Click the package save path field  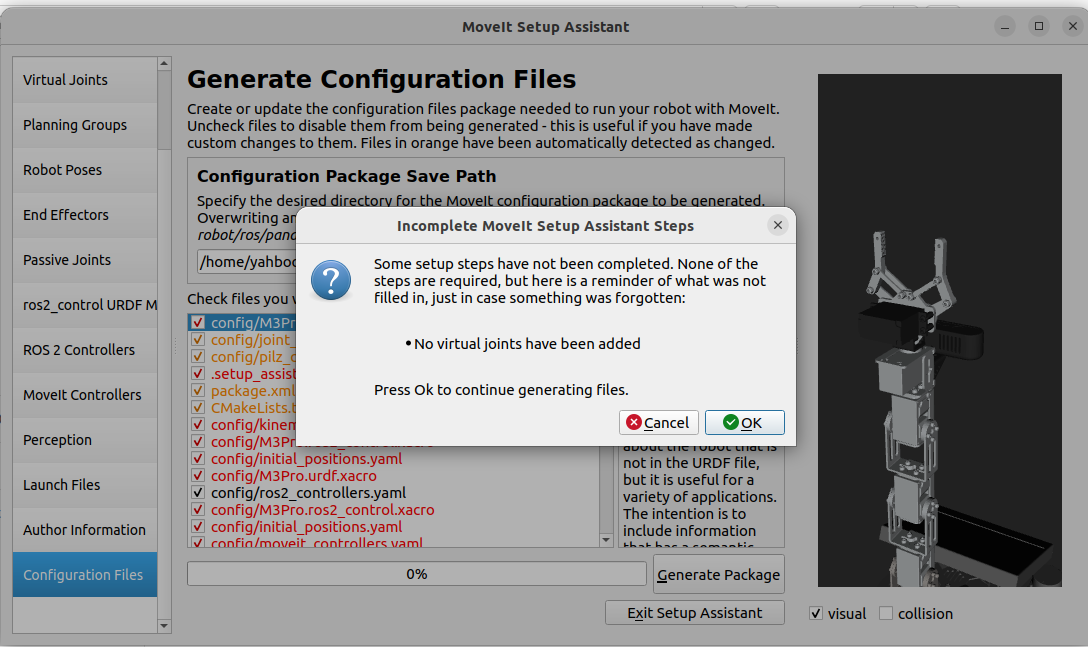248,262
